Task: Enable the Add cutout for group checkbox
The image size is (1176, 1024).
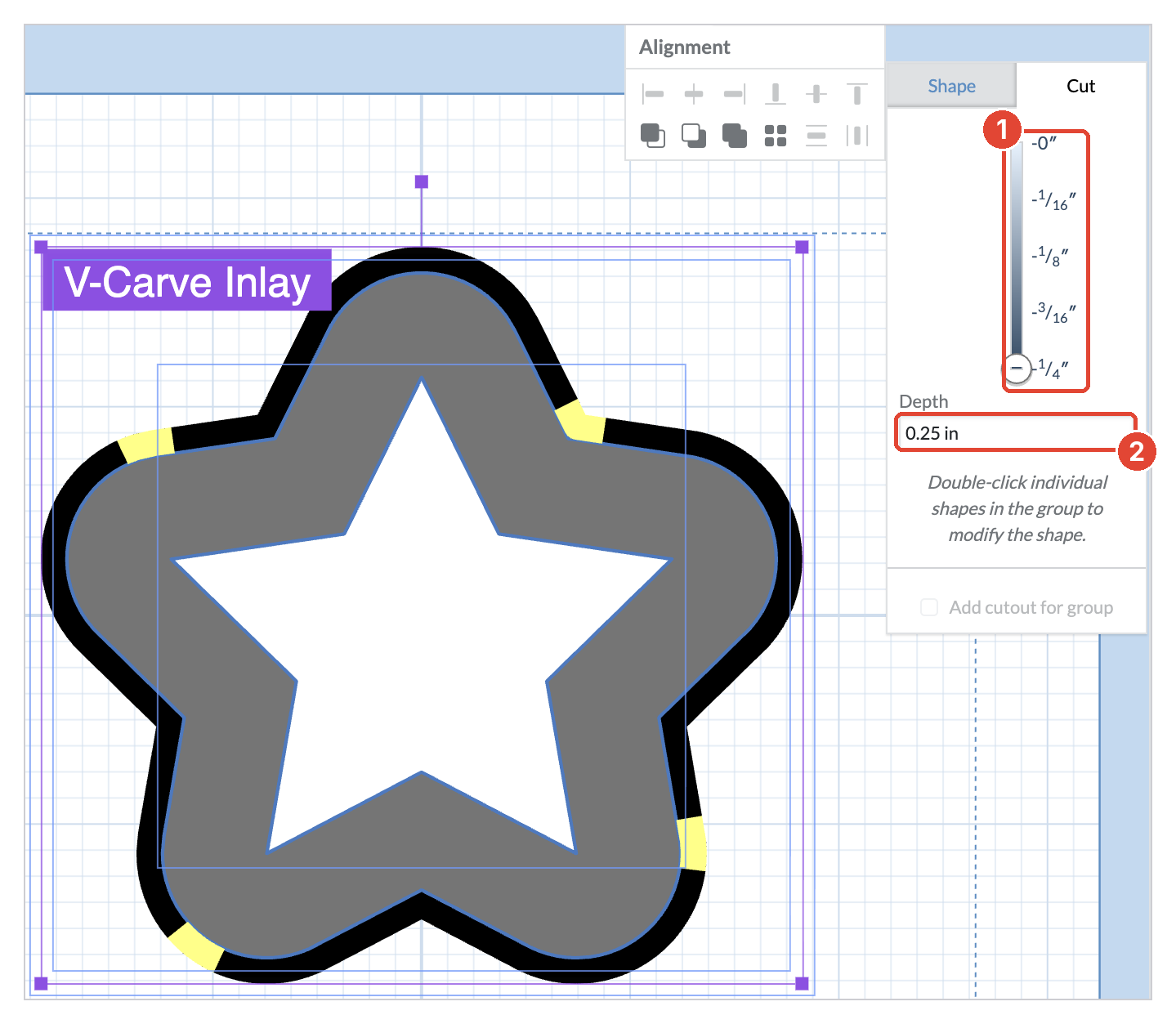Action: click(x=929, y=607)
